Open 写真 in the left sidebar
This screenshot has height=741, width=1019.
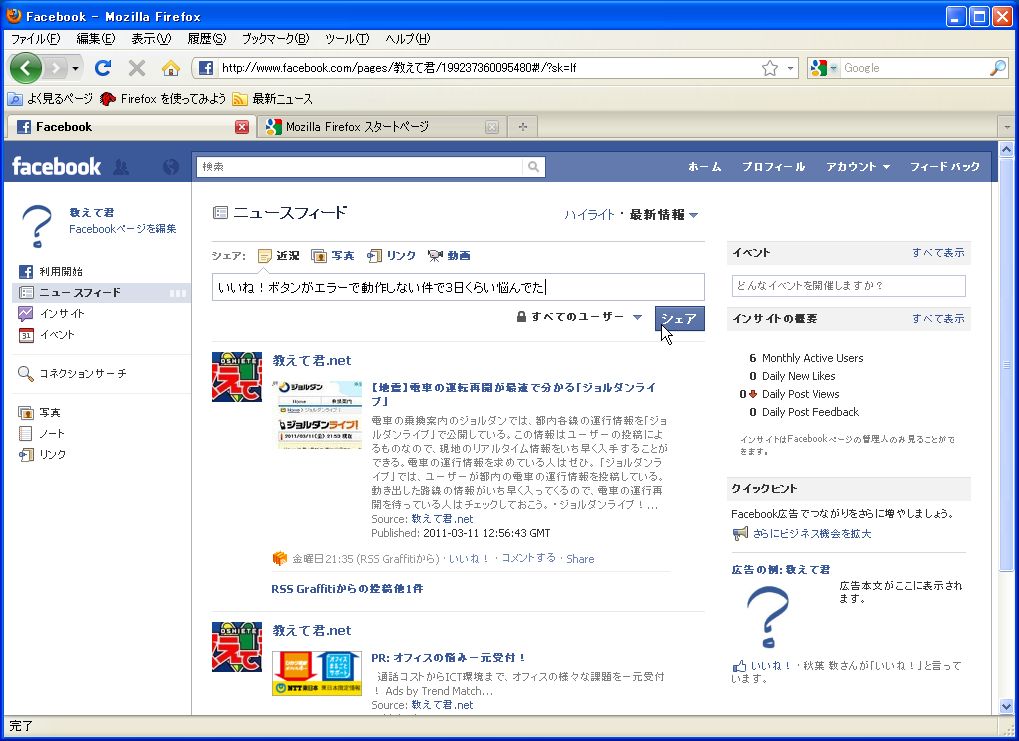click(49, 413)
